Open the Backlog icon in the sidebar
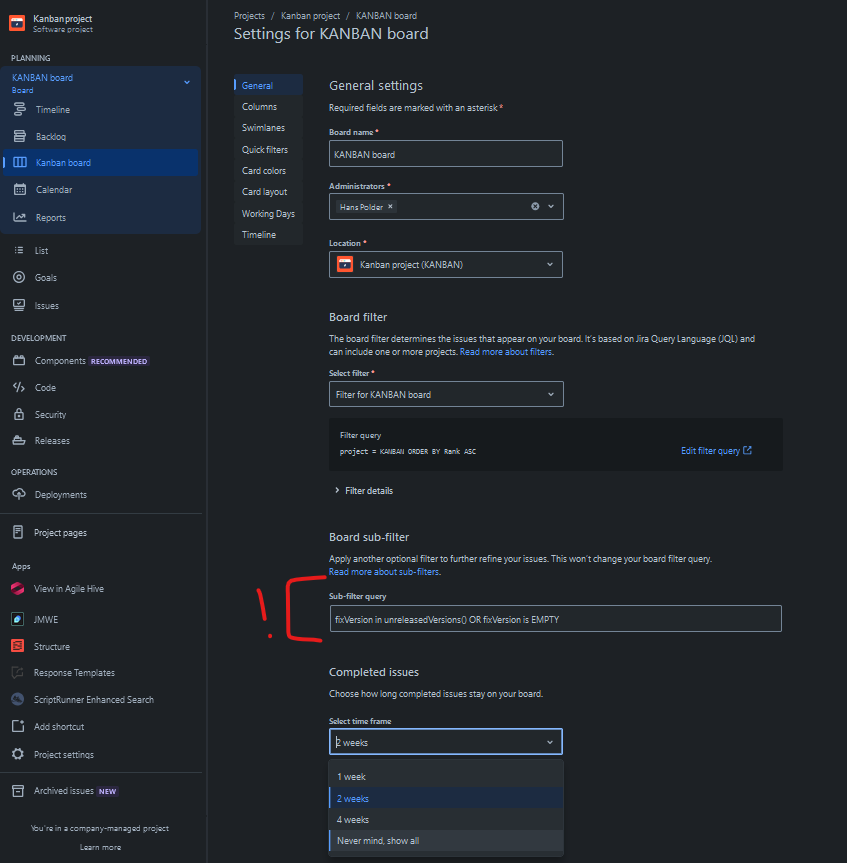 click(19, 136)
